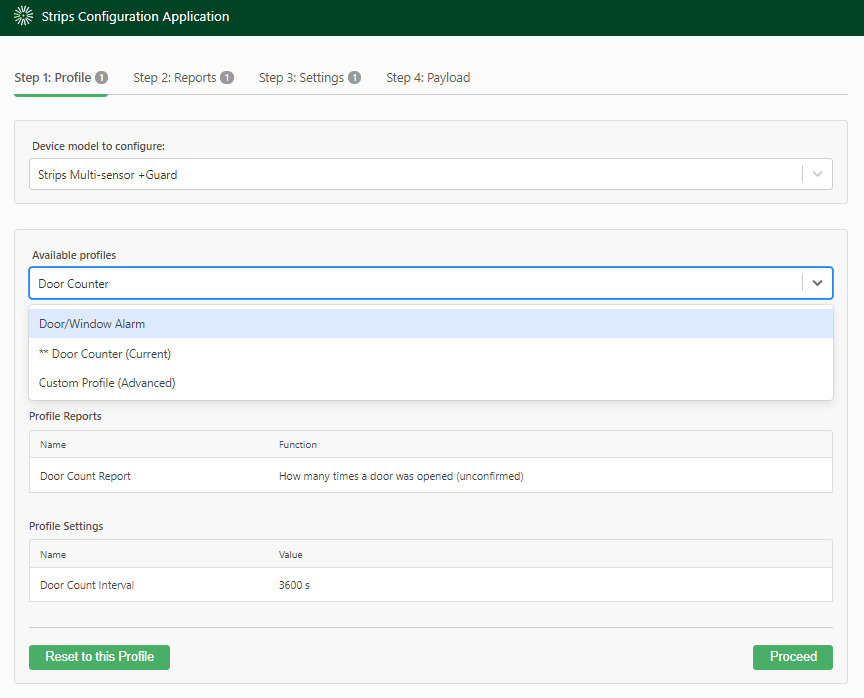The image size is (864, 698).
Task: Click the Proceed button
Action: coord(793,657)
